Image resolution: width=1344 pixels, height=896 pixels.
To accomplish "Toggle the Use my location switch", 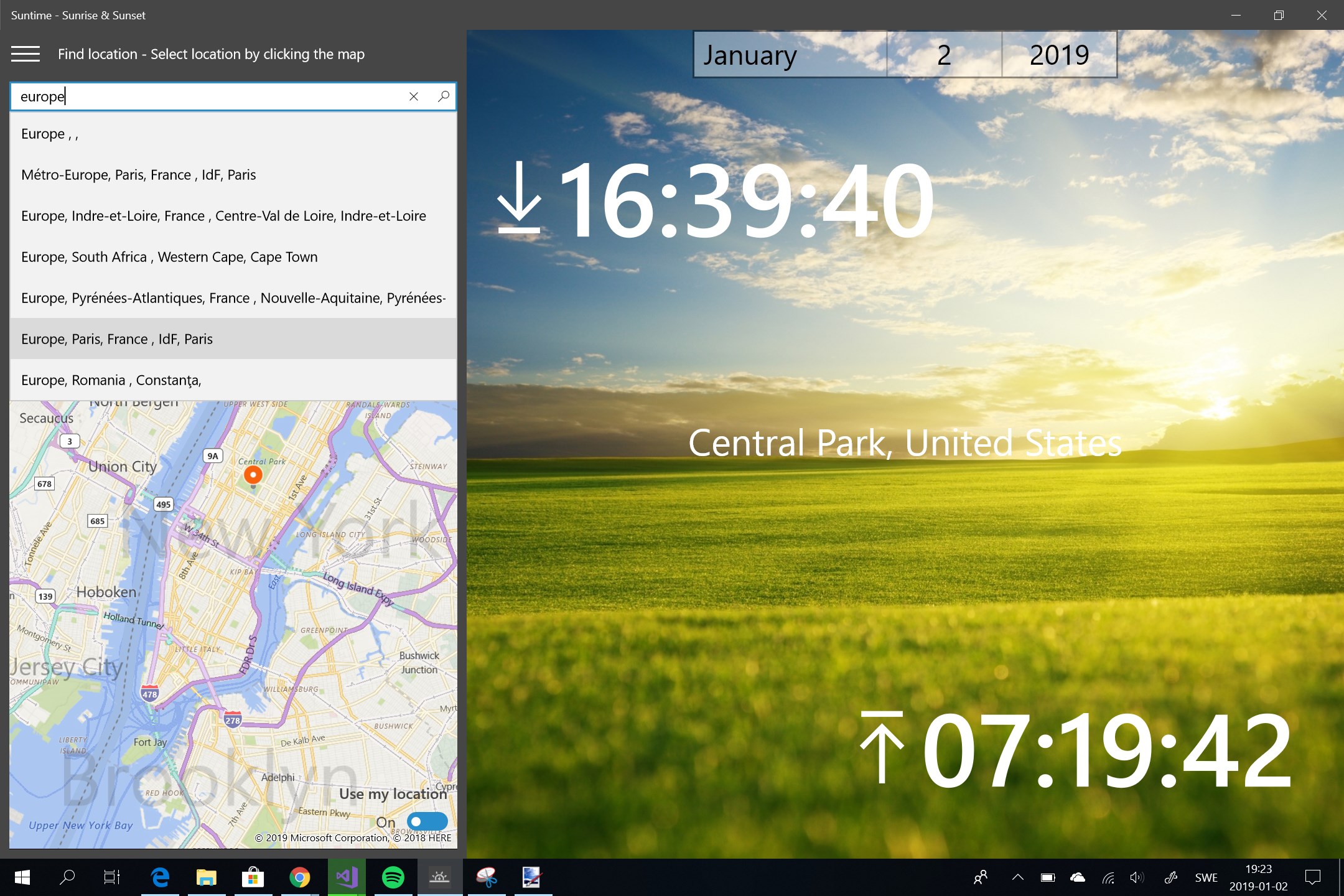I will pyautogui.click(x=427, y=821).
